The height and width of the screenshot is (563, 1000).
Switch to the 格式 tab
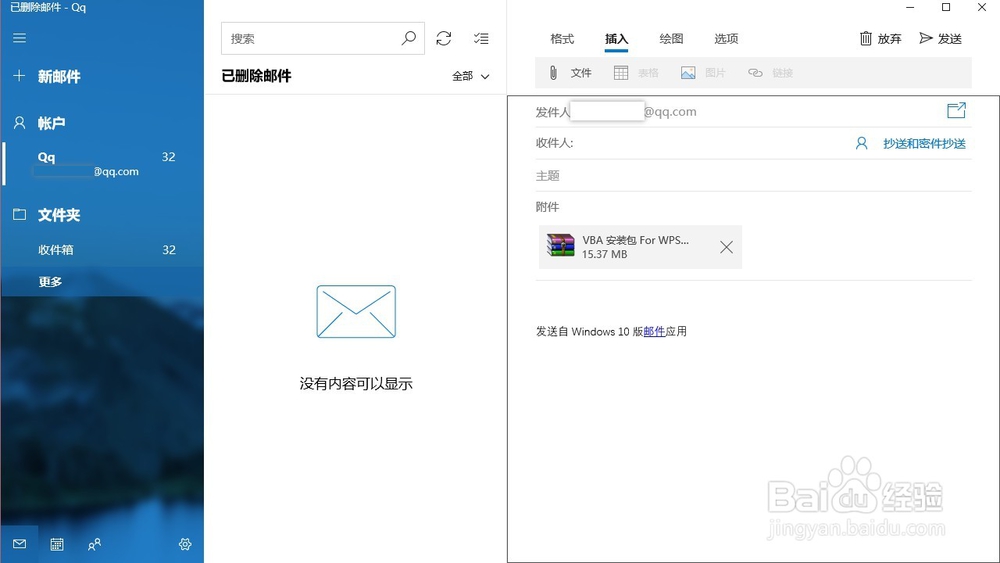click(x=562, y=39)
